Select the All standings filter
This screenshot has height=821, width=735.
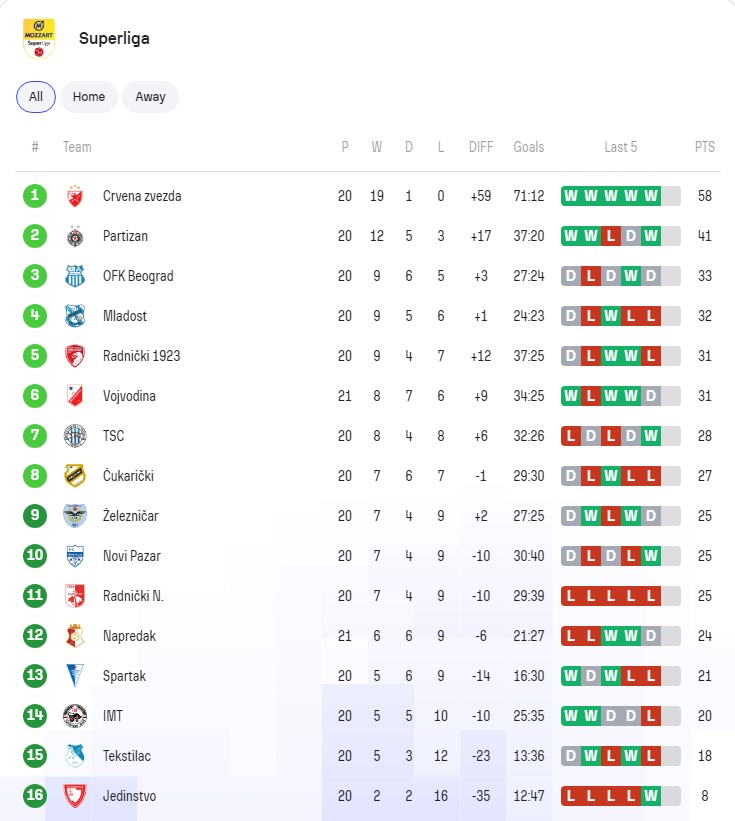coord(36,97)
